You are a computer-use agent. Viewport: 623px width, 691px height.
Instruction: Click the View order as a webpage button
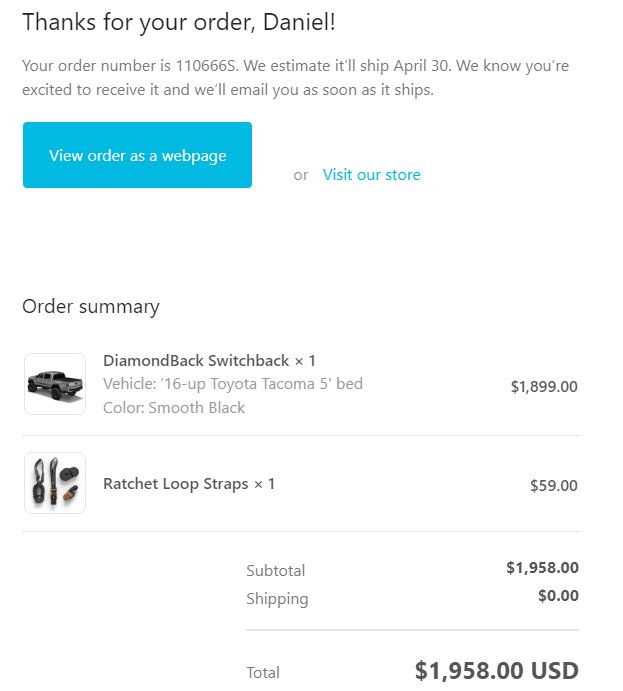coord(137,155)
